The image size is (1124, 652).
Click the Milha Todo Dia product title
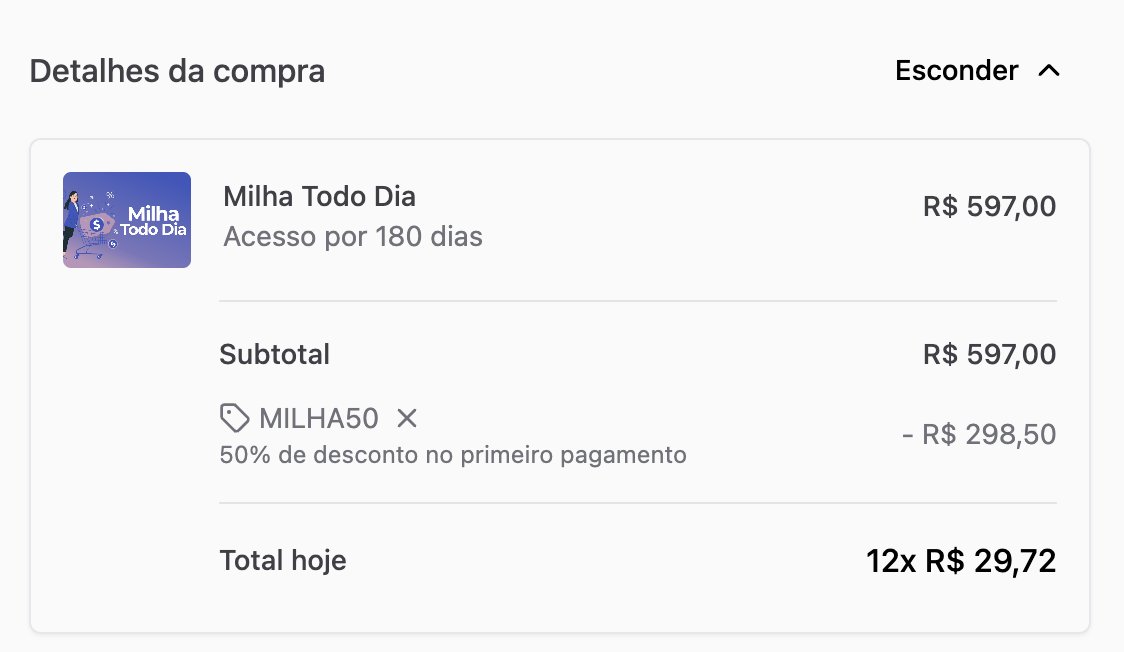point(319,196)
